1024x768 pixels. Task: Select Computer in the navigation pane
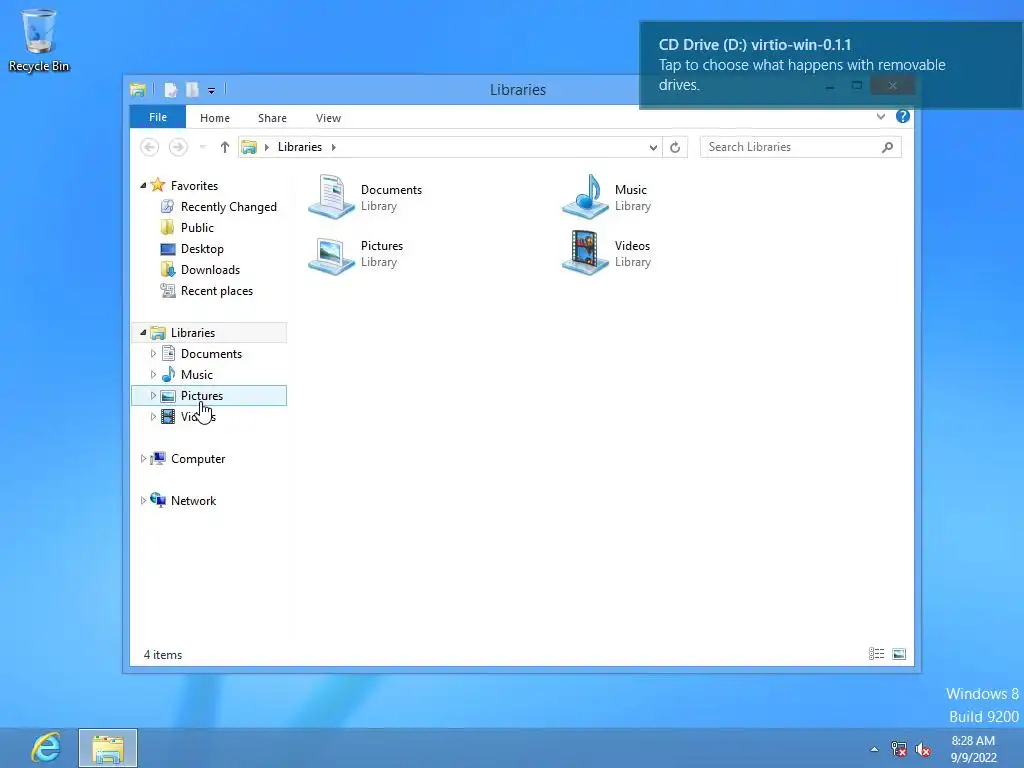click(198, 458)
